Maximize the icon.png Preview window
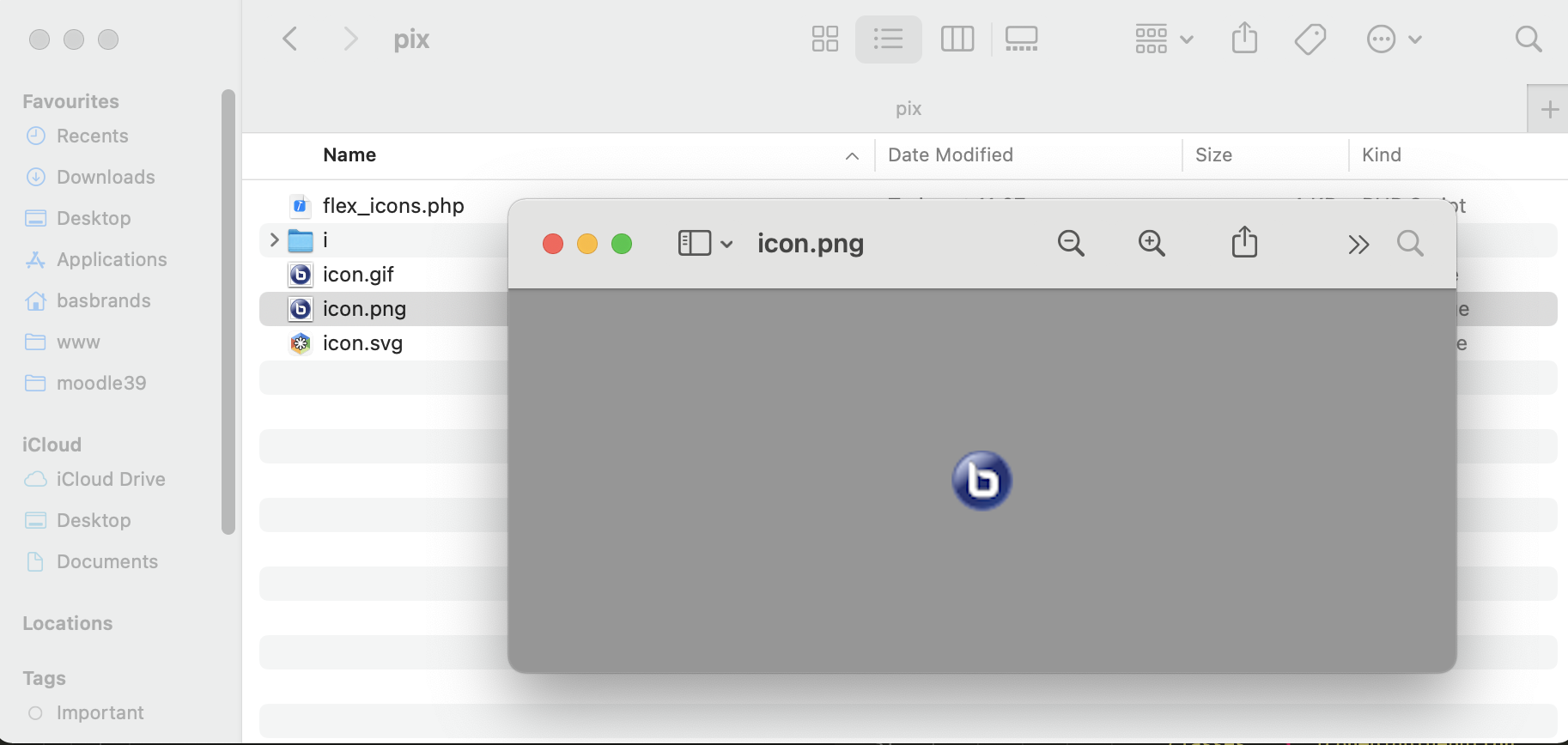The image size is (1568, 745). tap(622, 245)
